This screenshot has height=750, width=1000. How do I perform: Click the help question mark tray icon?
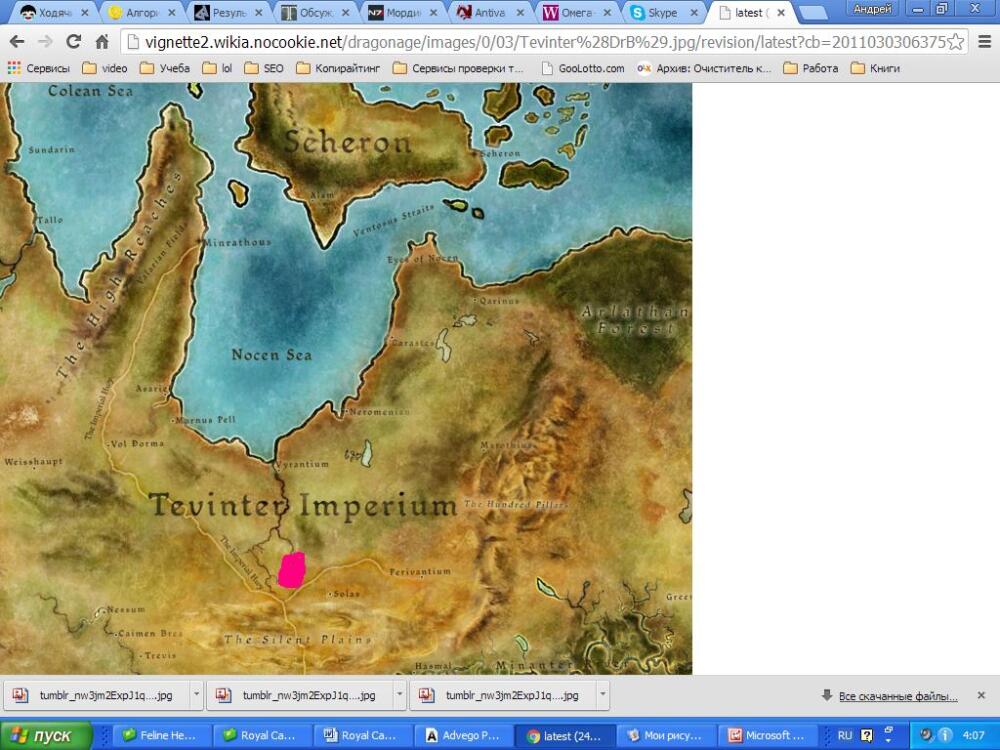[x=867, y=735]
